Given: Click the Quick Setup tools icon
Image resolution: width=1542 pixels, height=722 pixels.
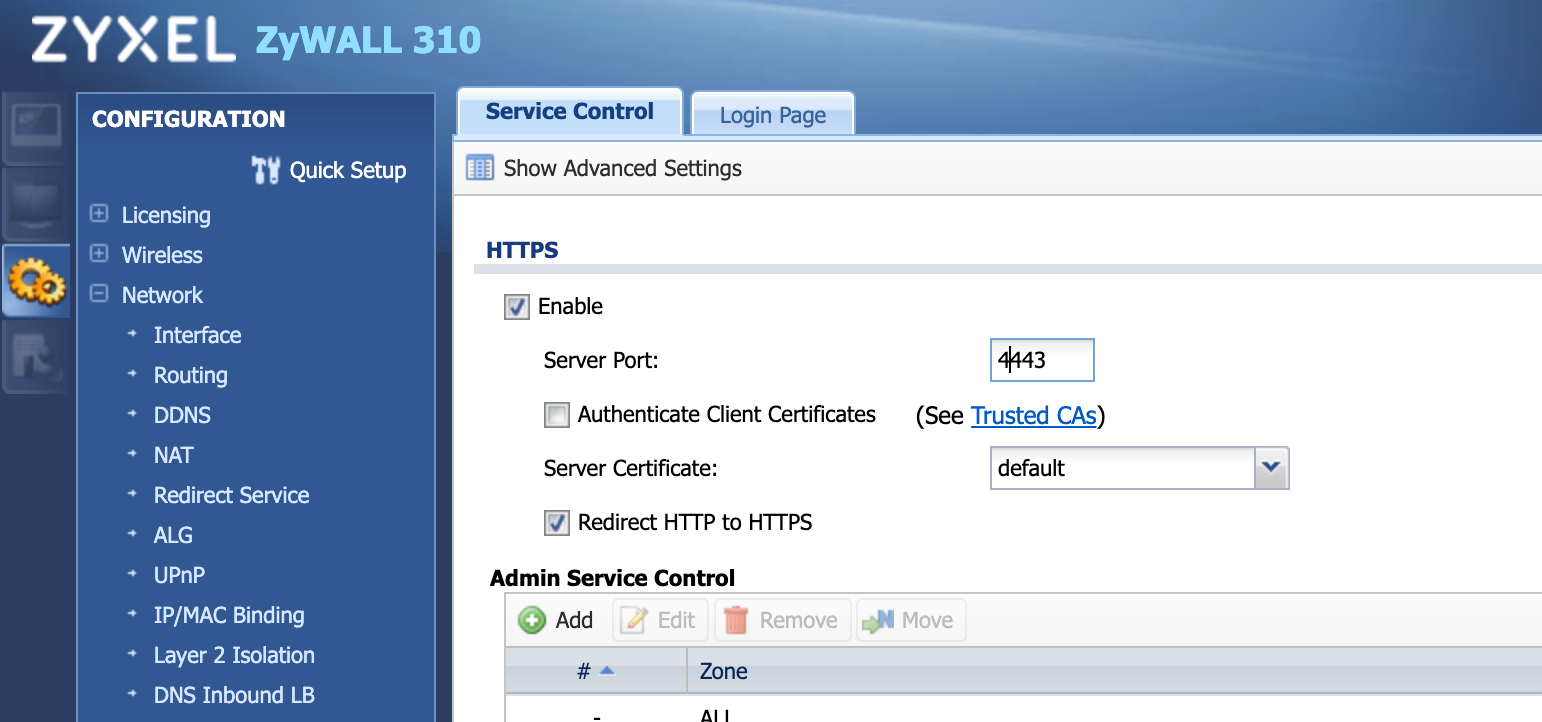Looking at the screenshot, I should click(266, 170).
